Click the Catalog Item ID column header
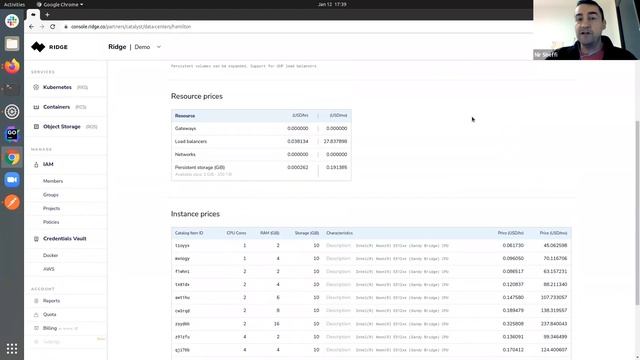The image size is (640, 360). [x=189, y=233]
